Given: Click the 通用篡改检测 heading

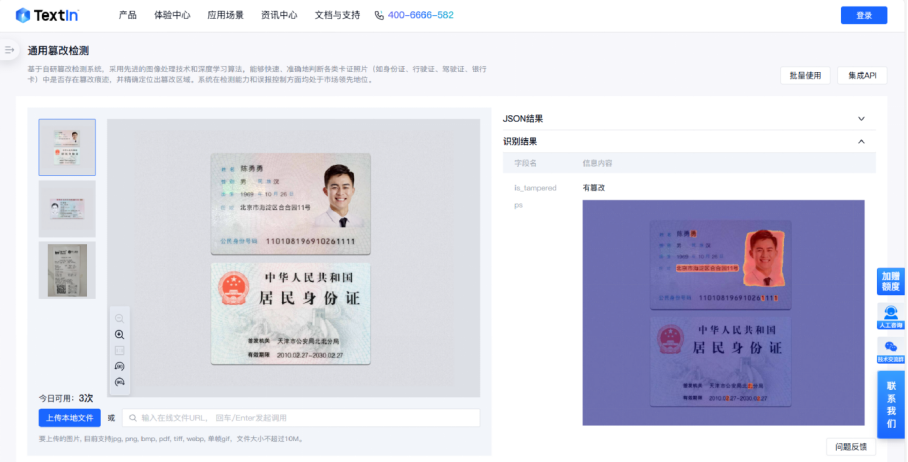Looking at the screenshot, I should tap(58, 51).
